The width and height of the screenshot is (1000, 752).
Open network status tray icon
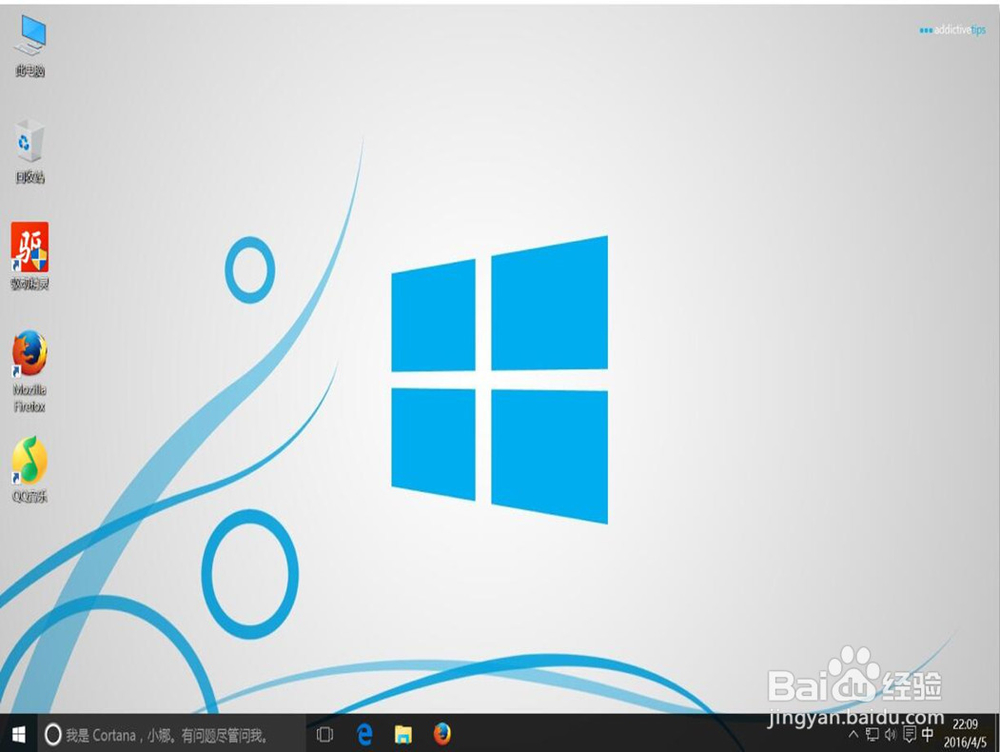872,735
